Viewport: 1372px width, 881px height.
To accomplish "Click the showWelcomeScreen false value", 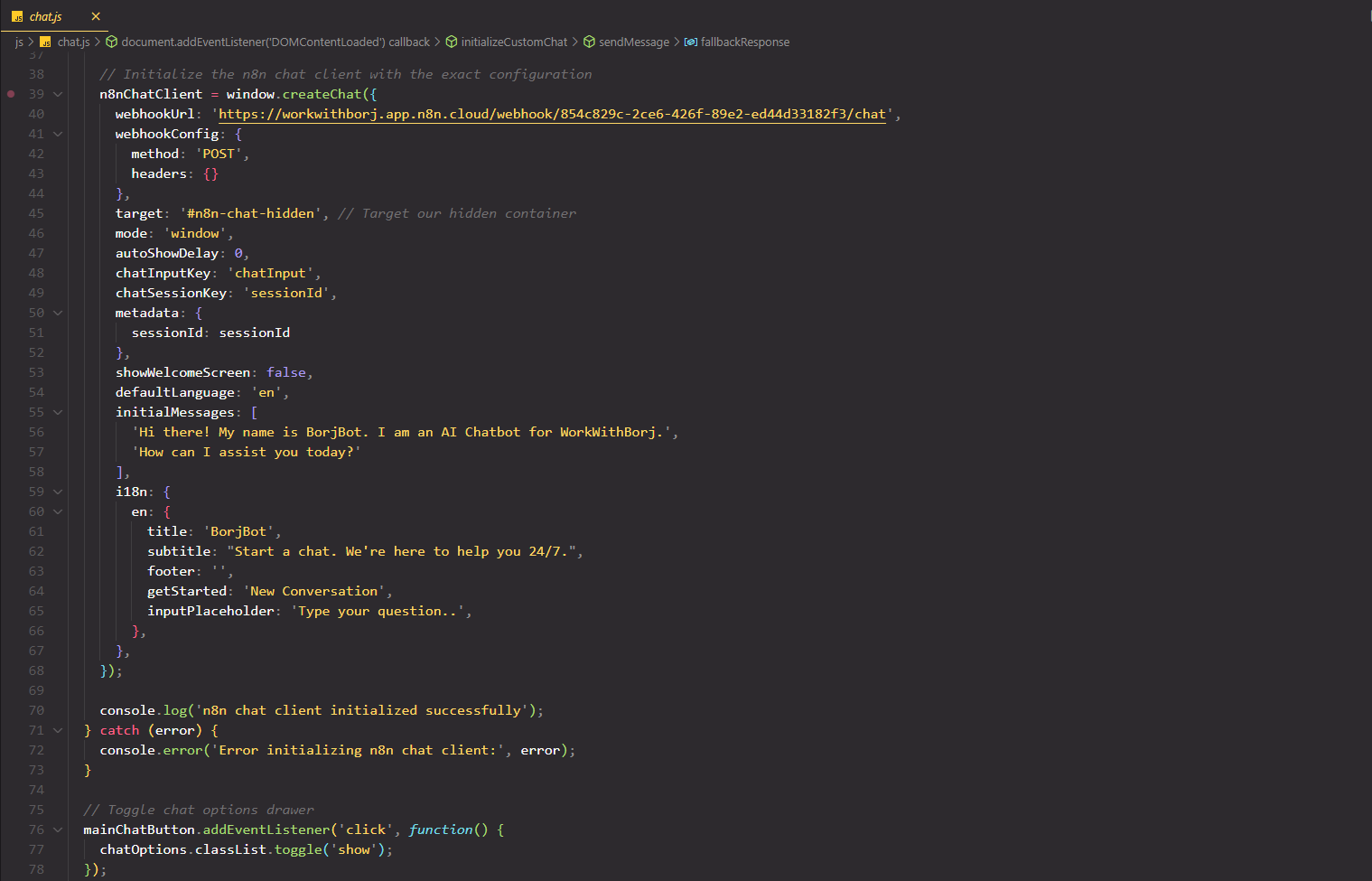I will 286,372.
